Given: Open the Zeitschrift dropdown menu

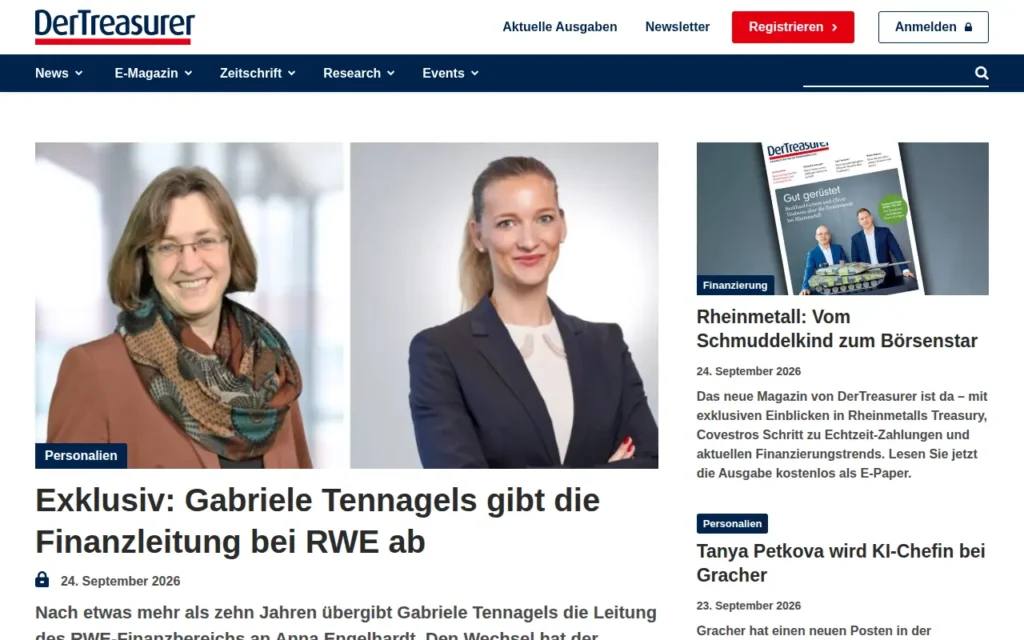Looking at the screenshot, I should coord(257,73).
